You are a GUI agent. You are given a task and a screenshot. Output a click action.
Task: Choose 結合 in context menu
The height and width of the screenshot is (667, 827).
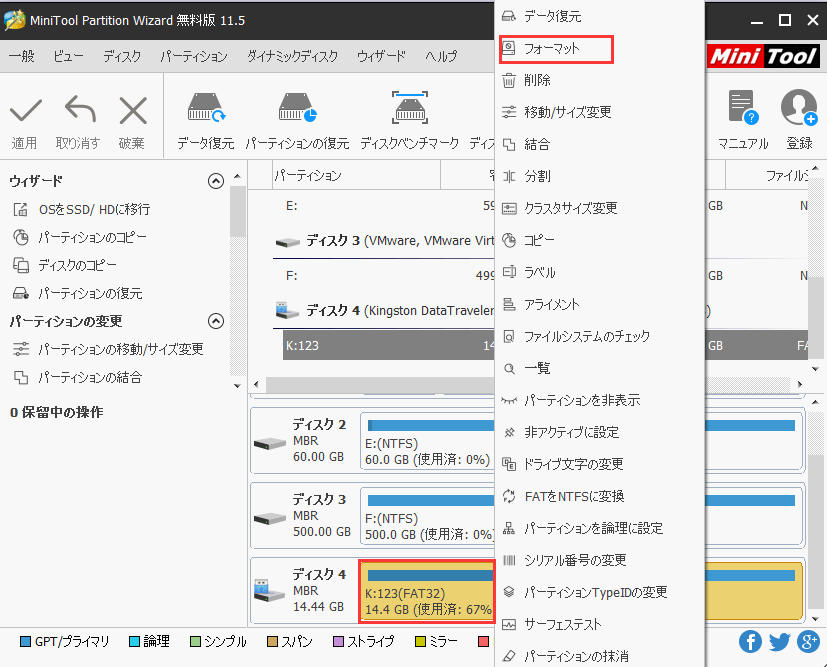click(600, 144)
